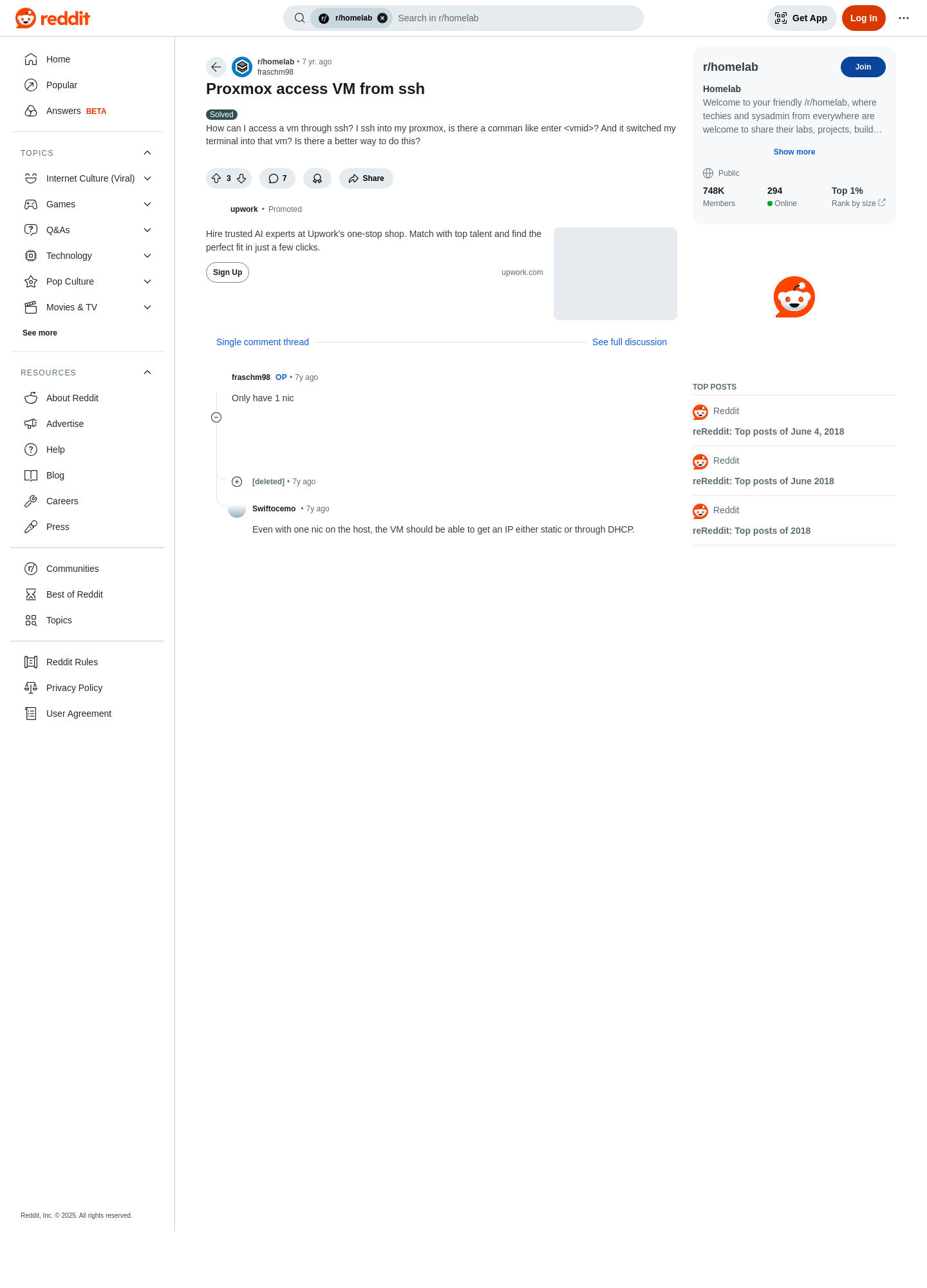Open the Upwork ad image thumbnail
927x1288 pixels.
[x=615, y=274]
